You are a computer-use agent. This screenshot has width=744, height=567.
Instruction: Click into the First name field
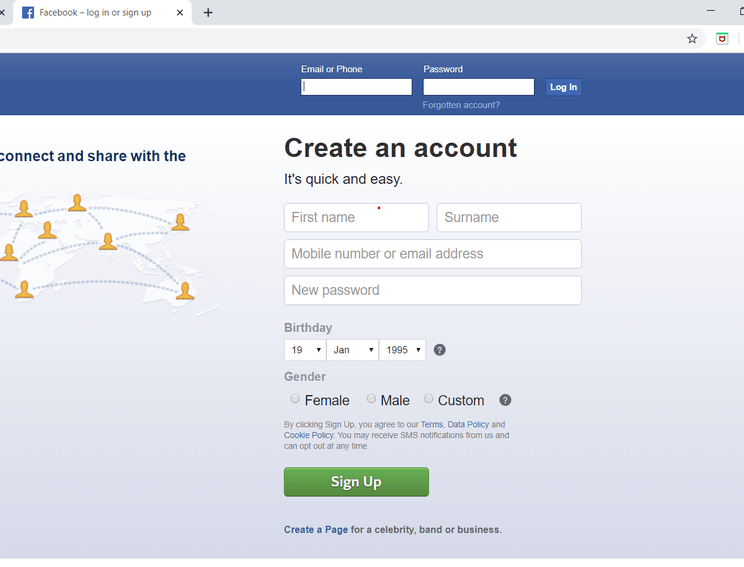pyautogui.click(x=356, y=218)
